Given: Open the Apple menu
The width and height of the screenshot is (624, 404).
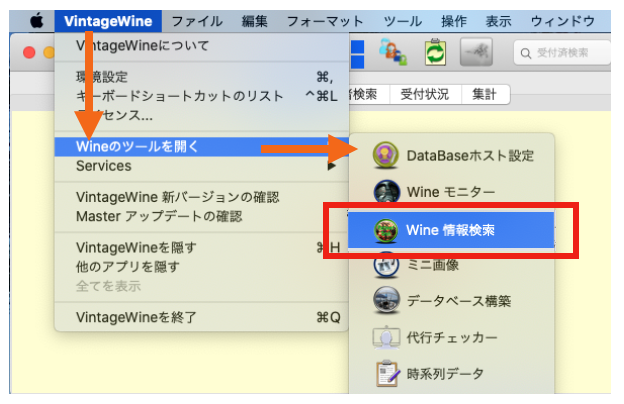Looking at the screenshot, I should click(x=37, y=20).
